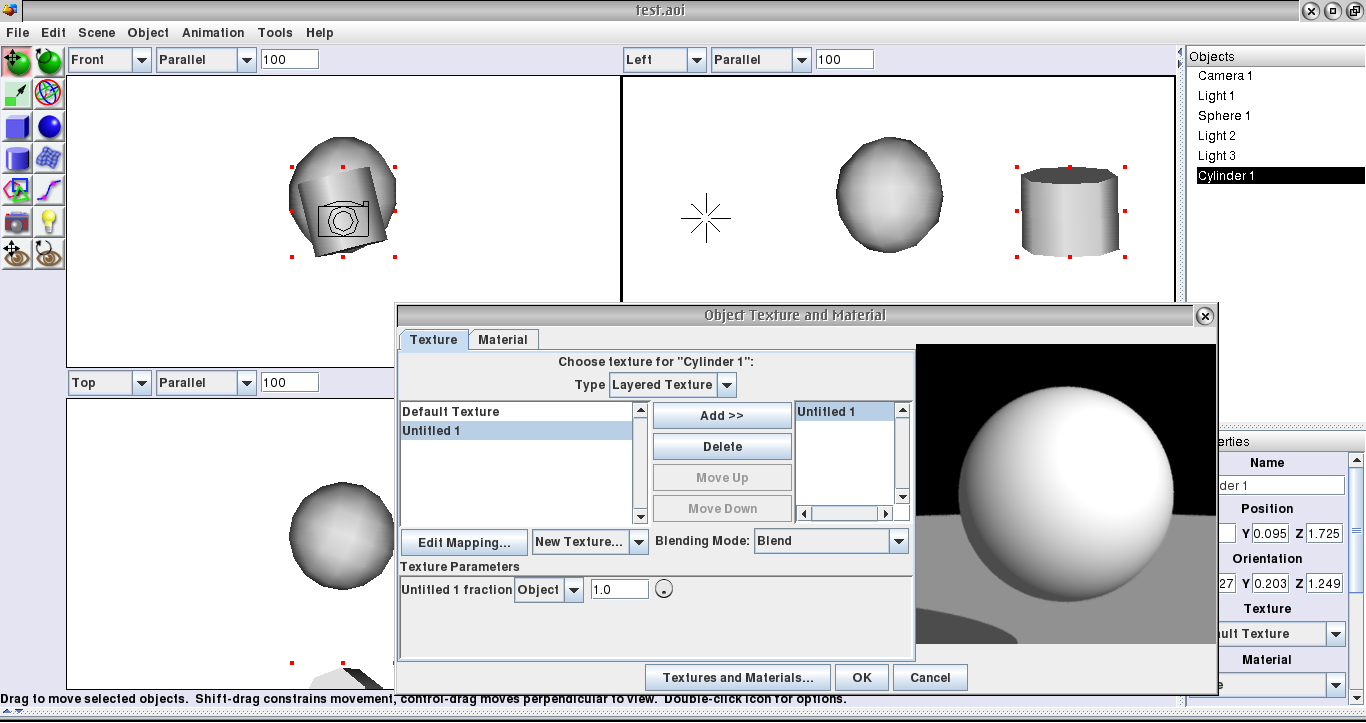Screen dimensions: 1366x723
Task: Select the Rotate Object tool
Action: [x=49, y=62]
